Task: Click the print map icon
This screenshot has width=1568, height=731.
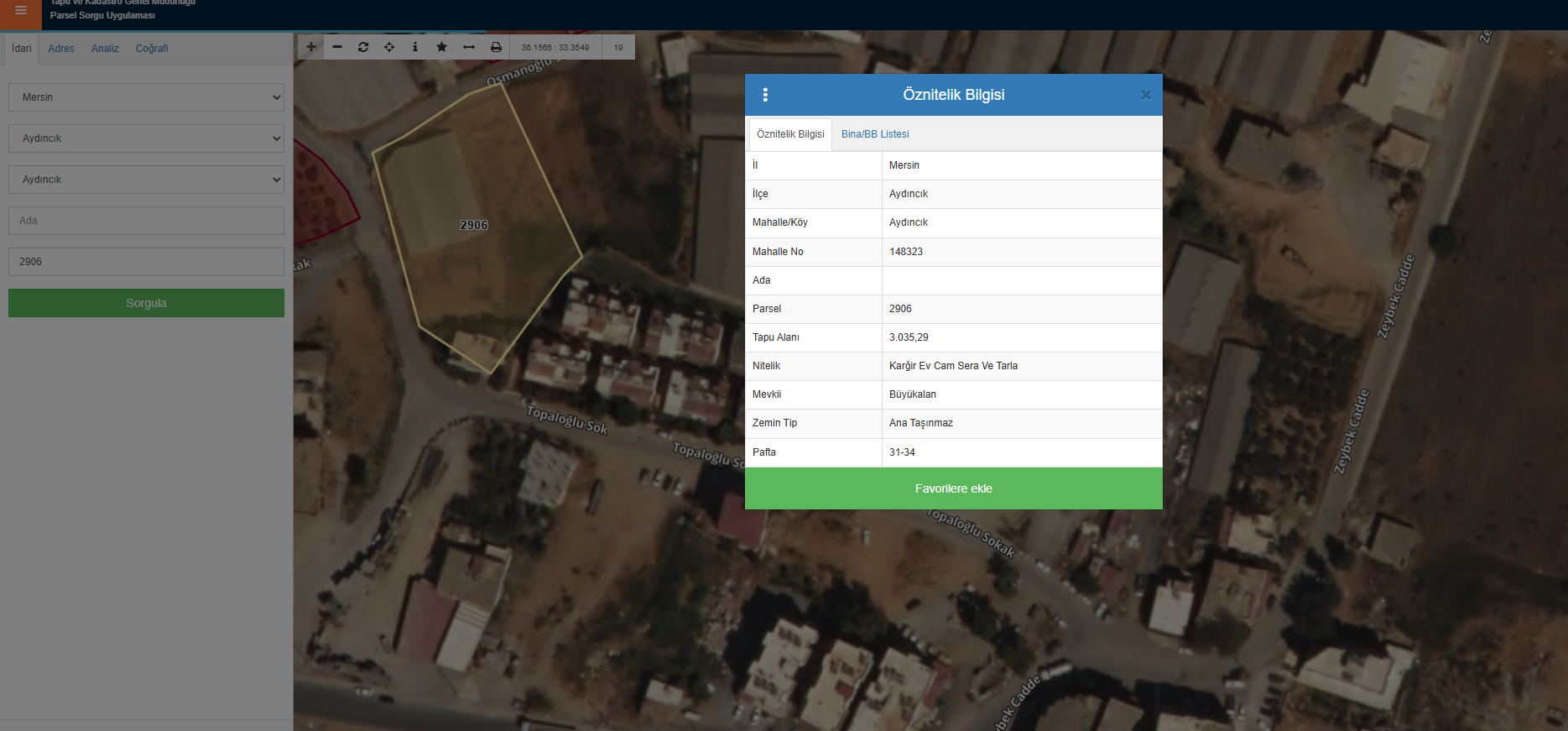Action: tap(496, 47)
